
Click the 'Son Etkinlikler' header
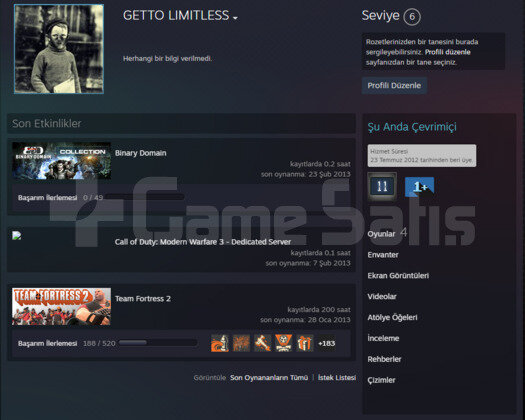click(x=47, y=124)
